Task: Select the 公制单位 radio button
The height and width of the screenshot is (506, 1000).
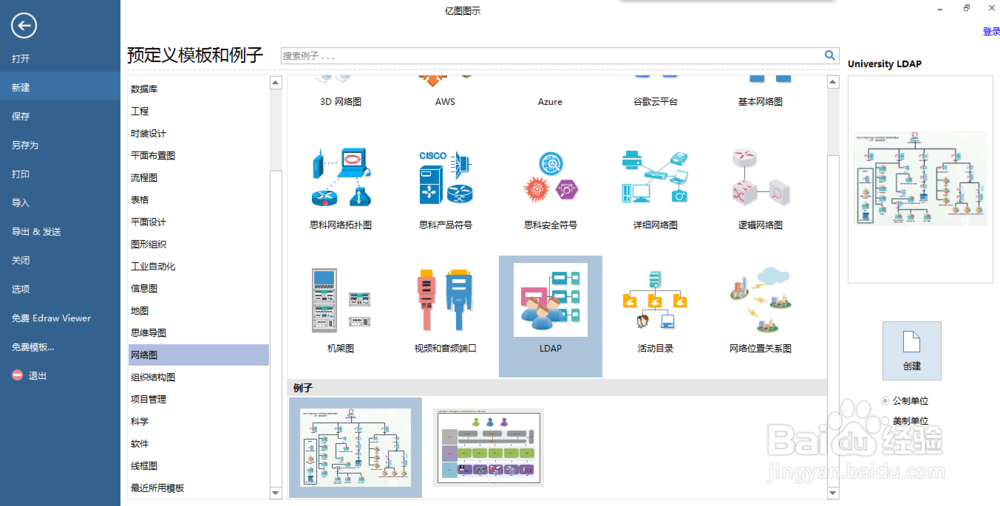Action: pos(885,401)
